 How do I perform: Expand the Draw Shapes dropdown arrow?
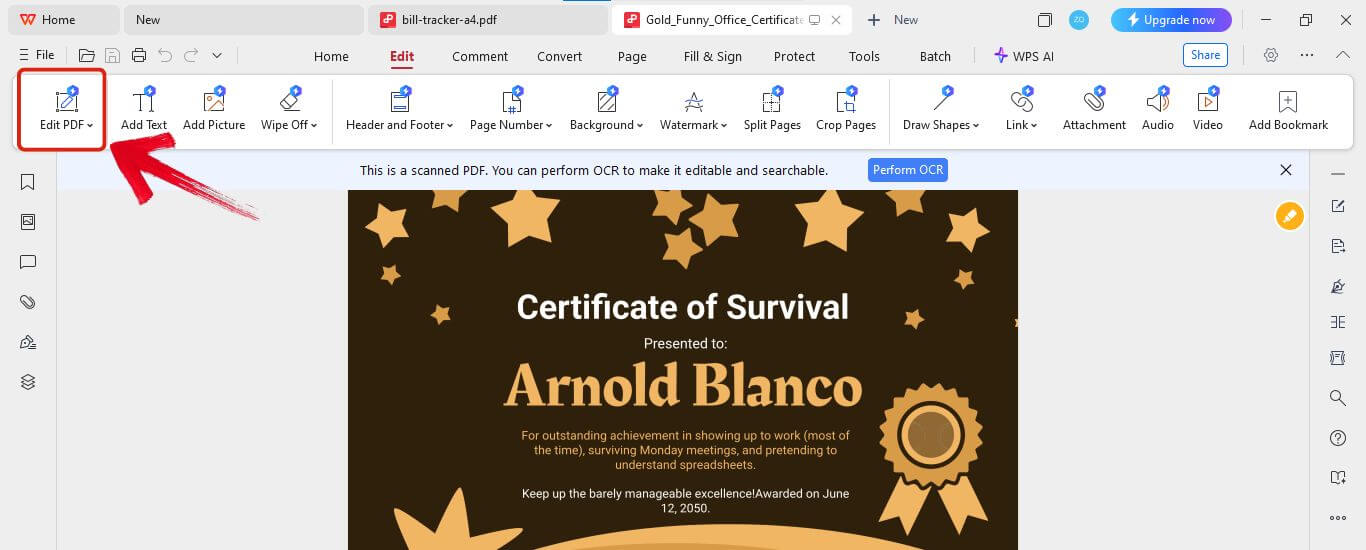pyautogui.click(x=976, y=126)
